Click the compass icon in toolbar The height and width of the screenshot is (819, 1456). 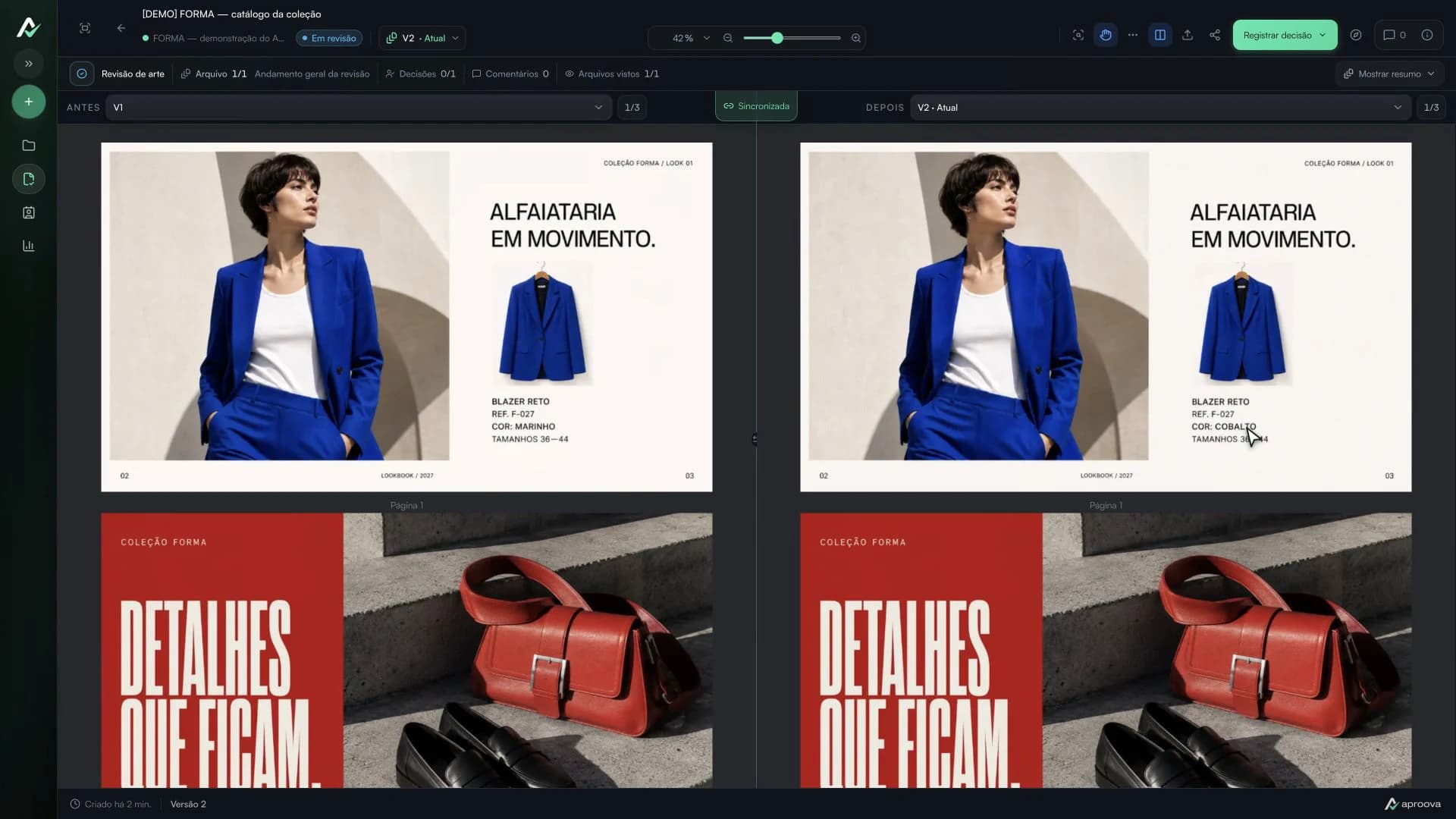1356,35
